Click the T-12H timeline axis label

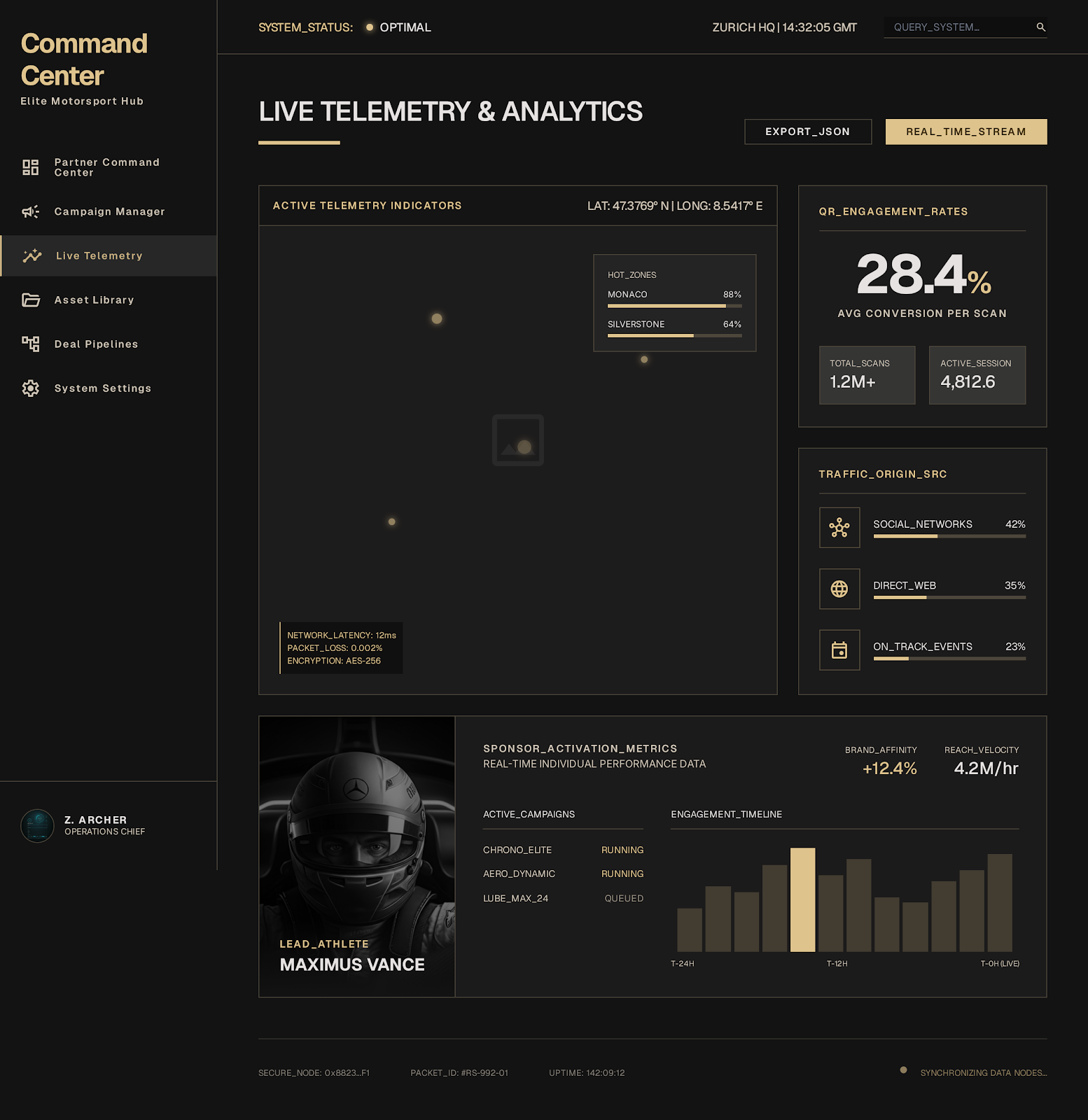tap(837, 964)
